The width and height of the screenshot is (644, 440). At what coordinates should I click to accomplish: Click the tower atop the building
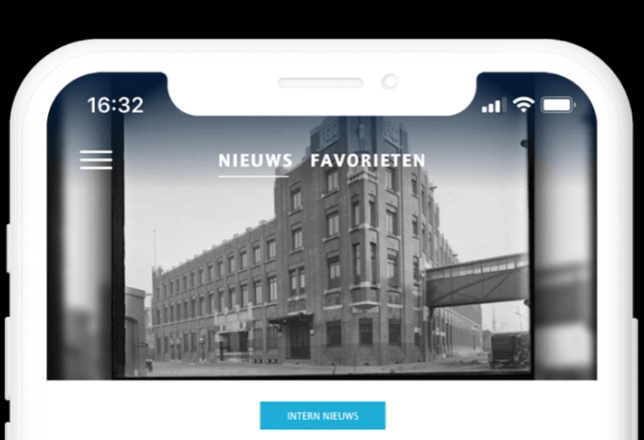(359, 138)
